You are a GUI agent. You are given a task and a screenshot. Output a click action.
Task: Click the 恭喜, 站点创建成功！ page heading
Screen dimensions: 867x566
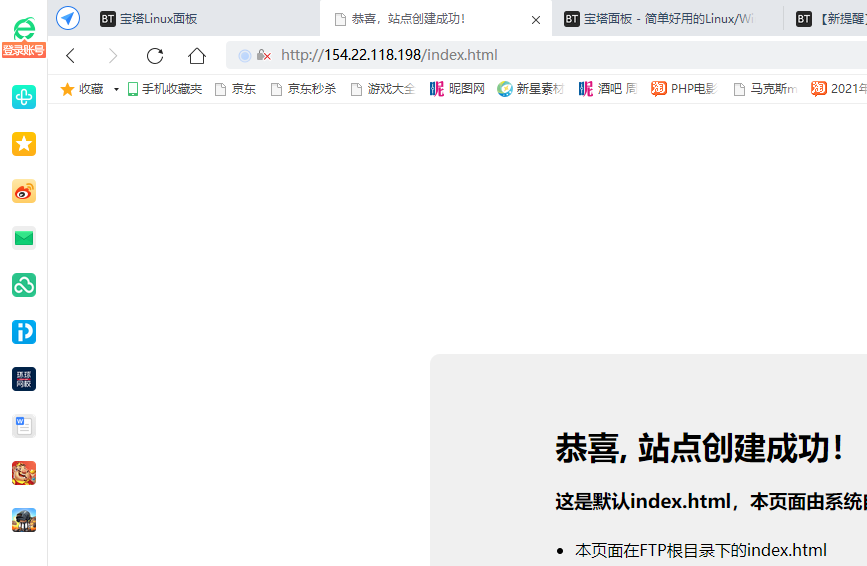[x=699, y=448]
